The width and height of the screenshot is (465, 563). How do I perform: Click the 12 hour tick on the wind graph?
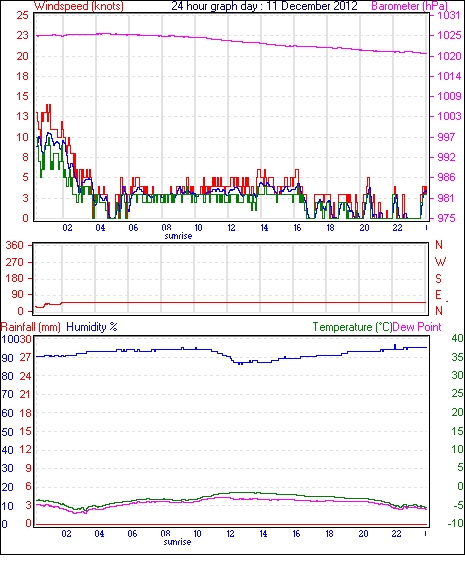231,228
